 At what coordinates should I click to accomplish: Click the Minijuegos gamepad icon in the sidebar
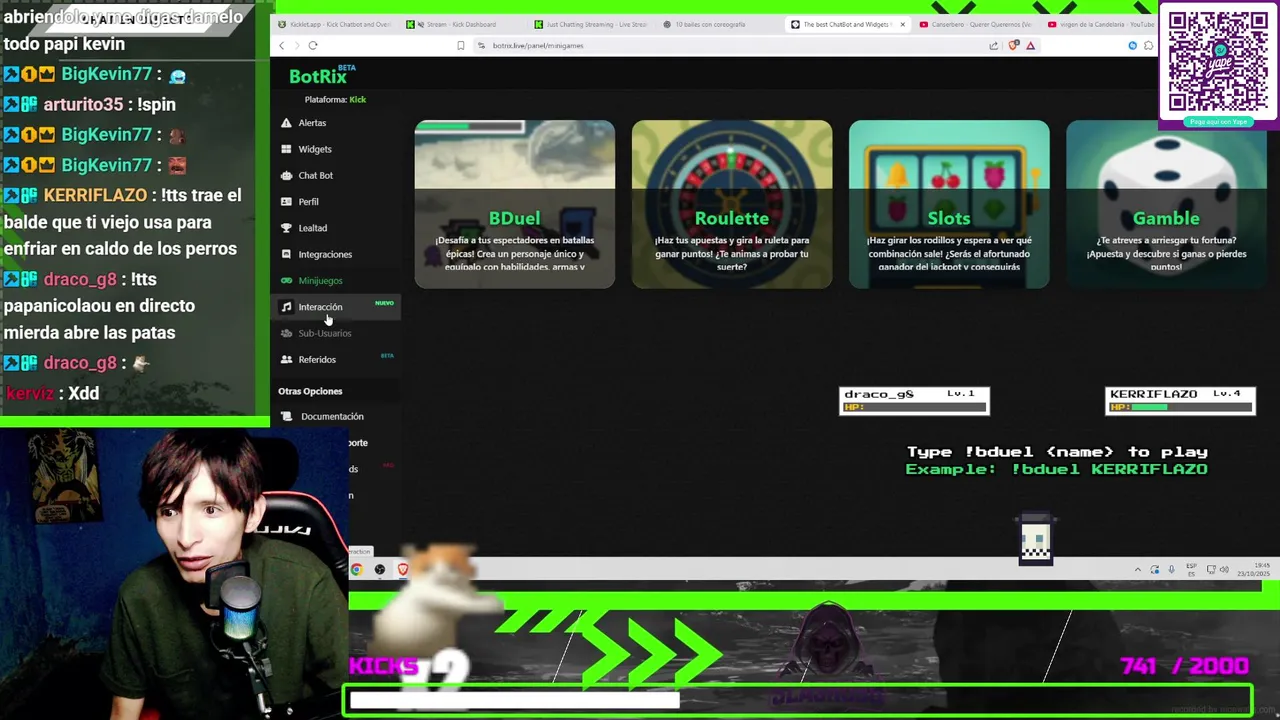coord(286,281)
